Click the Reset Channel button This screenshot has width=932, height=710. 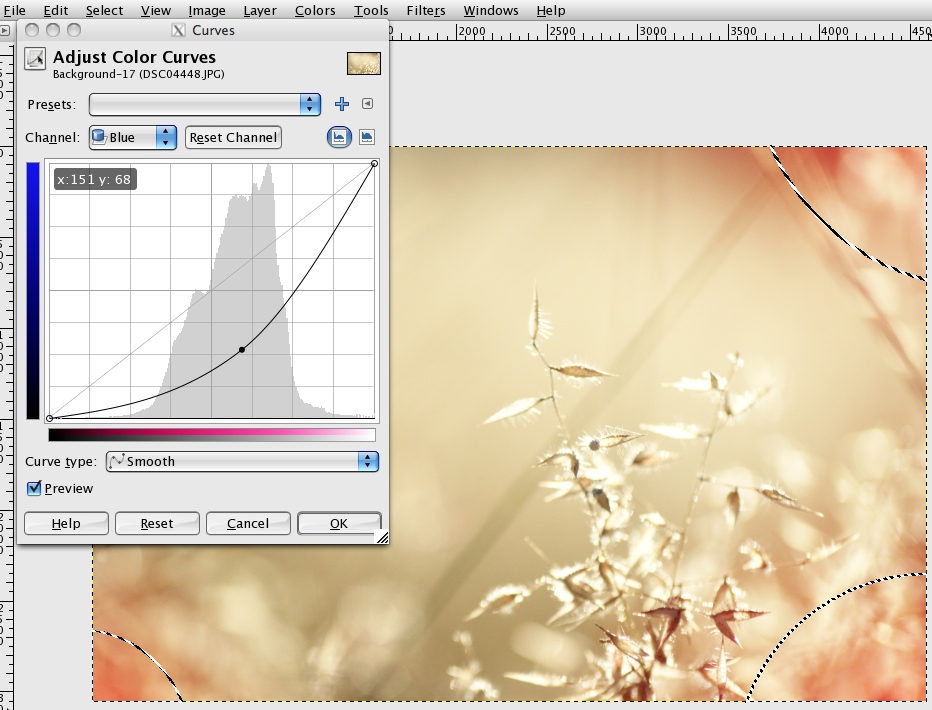[x=233, y=137]
